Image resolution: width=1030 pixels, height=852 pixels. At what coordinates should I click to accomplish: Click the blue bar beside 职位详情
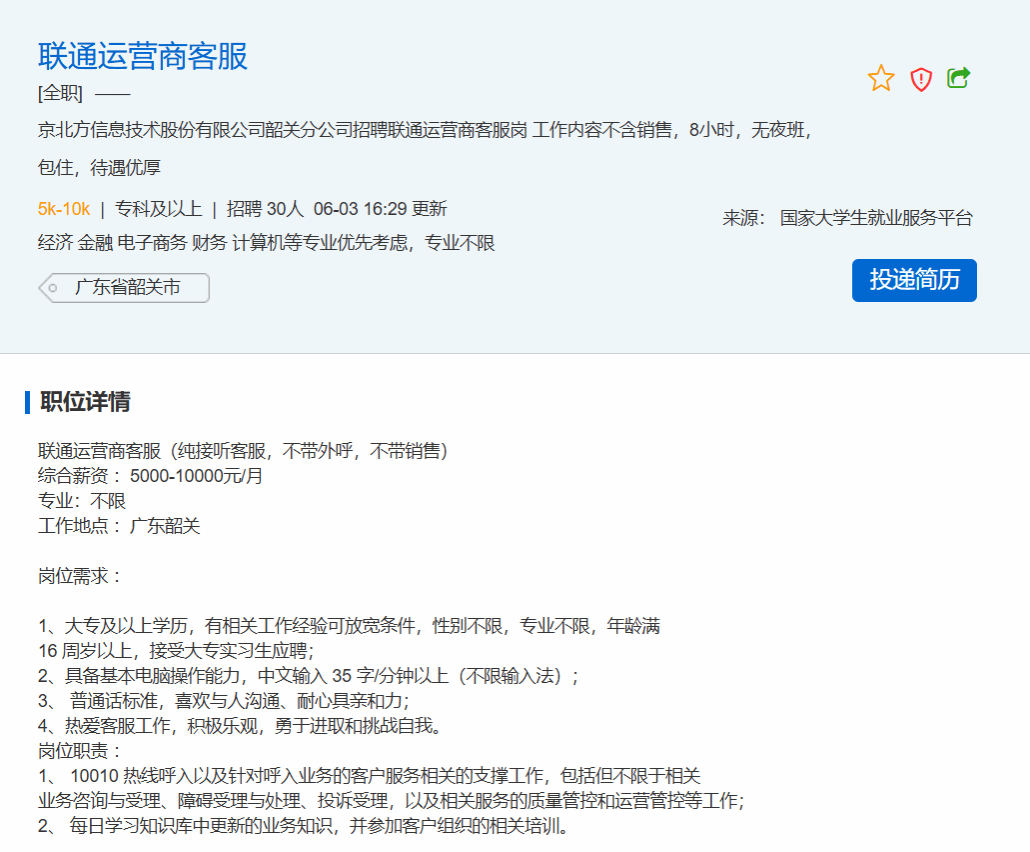coord(28,402)
